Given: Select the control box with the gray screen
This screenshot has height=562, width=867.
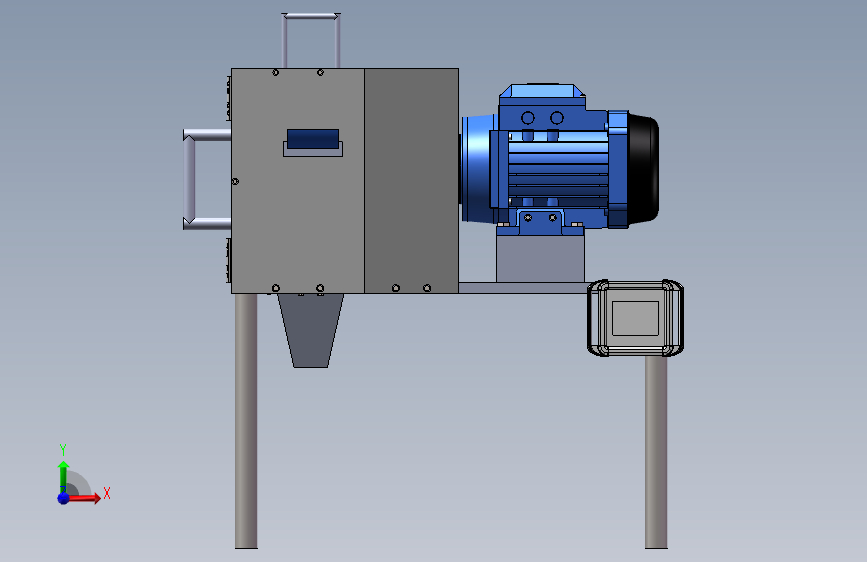Looking at the screenshot, I should pos(635,318).
